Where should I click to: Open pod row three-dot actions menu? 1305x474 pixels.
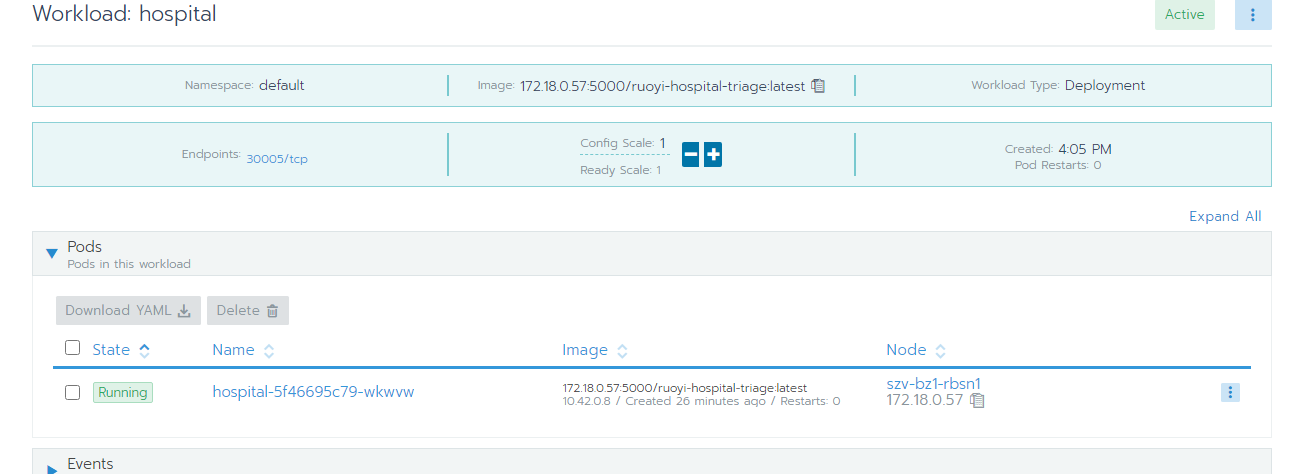[1230, 393]
